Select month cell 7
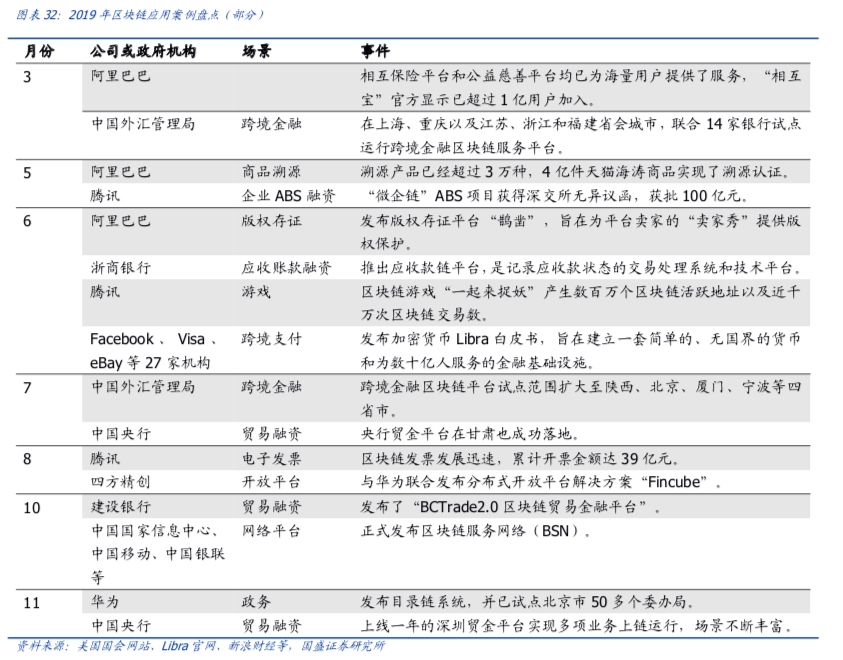 (x=27, y=388)
